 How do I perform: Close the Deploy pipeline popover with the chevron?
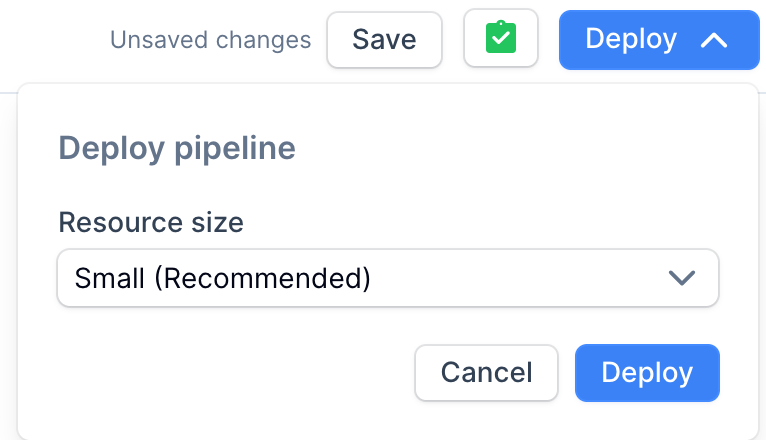click(x=713, y=40)
